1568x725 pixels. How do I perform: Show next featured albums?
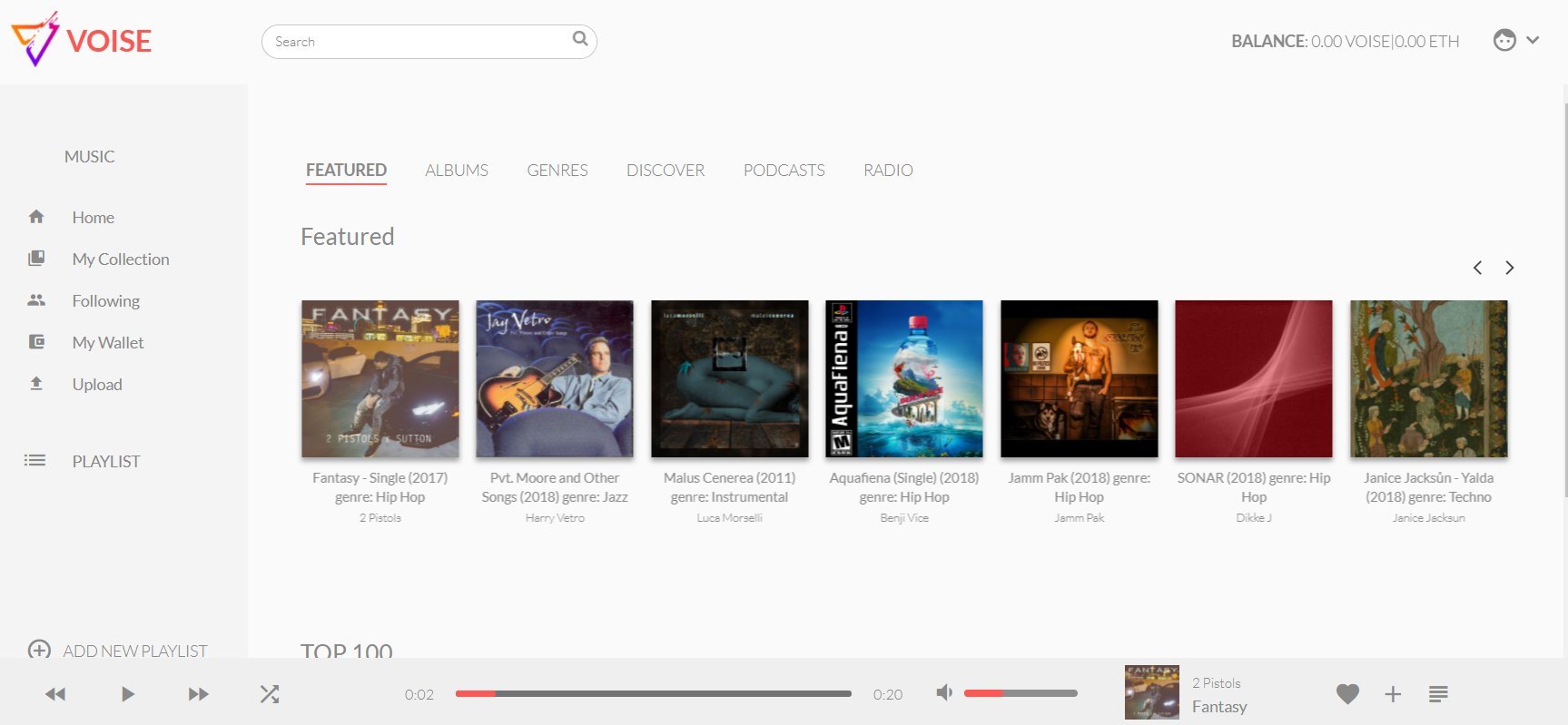click(x=1509, y=268)
